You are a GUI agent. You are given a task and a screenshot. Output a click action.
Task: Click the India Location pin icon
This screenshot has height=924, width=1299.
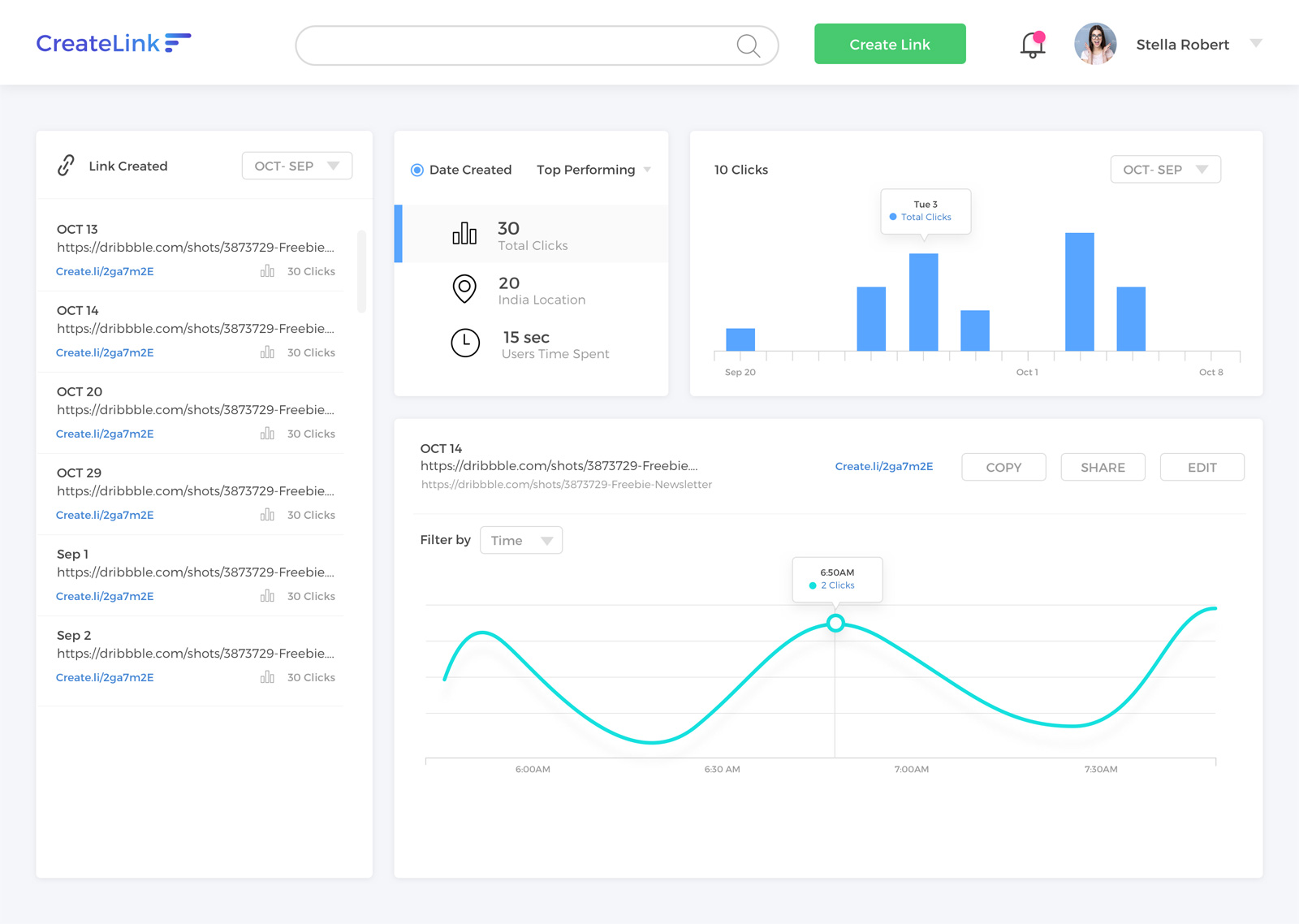pyautogui.click(x=464, y=289)
